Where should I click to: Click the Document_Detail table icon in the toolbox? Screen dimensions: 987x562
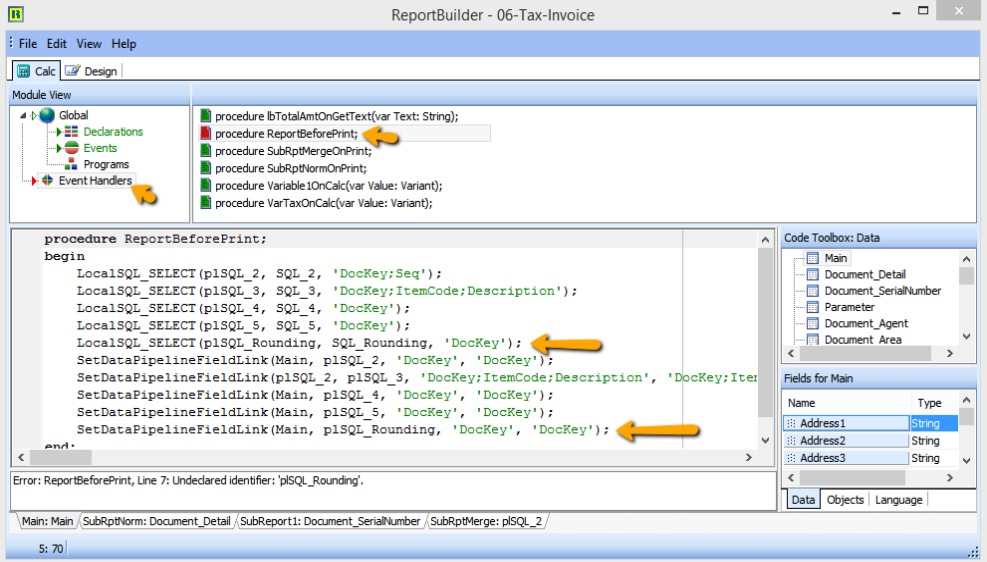812,275
